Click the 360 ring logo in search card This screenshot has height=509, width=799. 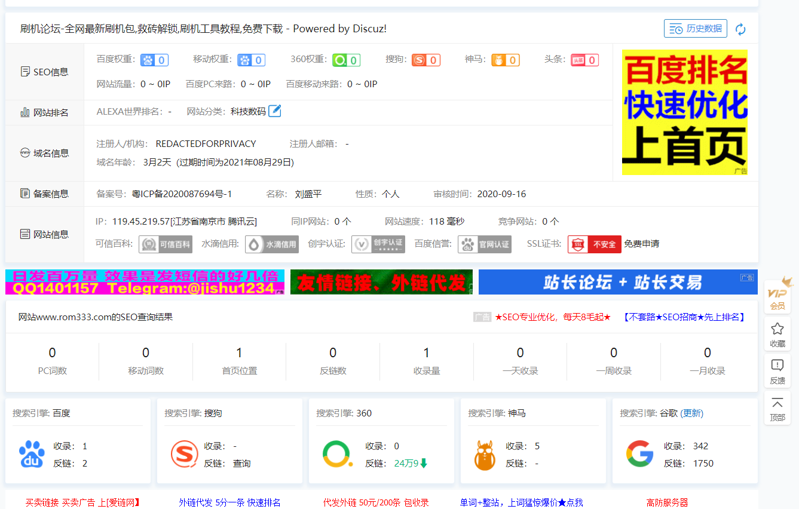point(337,454)
